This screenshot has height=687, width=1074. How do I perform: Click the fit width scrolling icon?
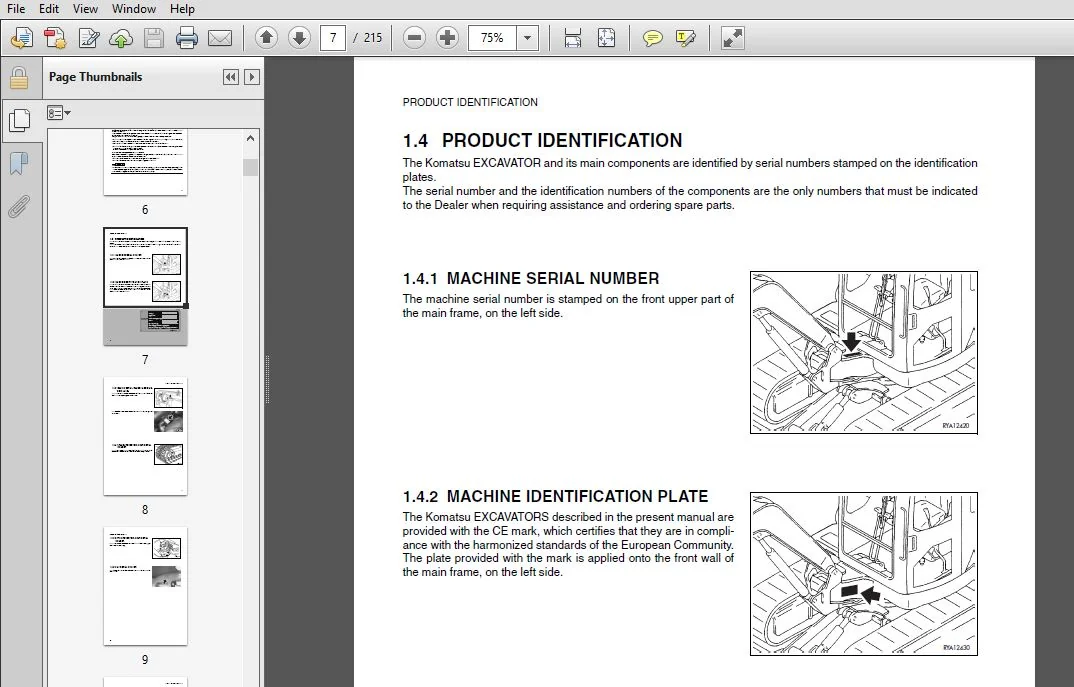coord(573,38)
